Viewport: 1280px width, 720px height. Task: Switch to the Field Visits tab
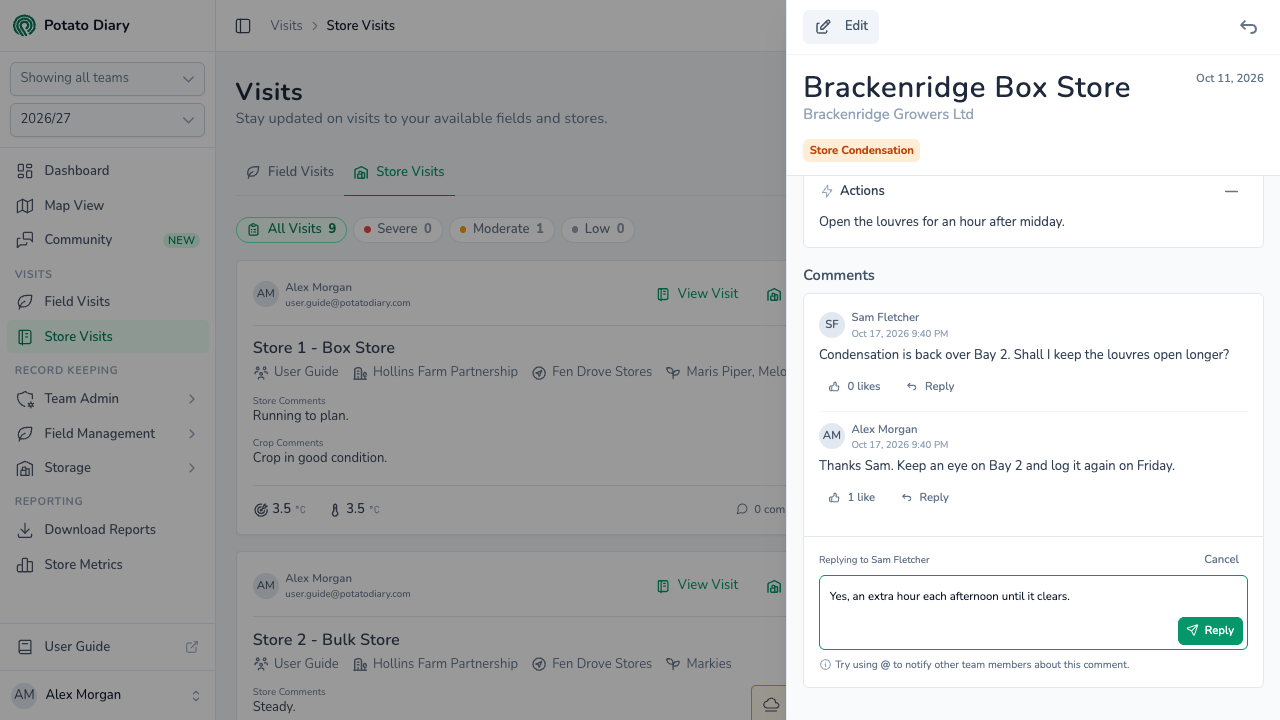(x=290, y=172)
